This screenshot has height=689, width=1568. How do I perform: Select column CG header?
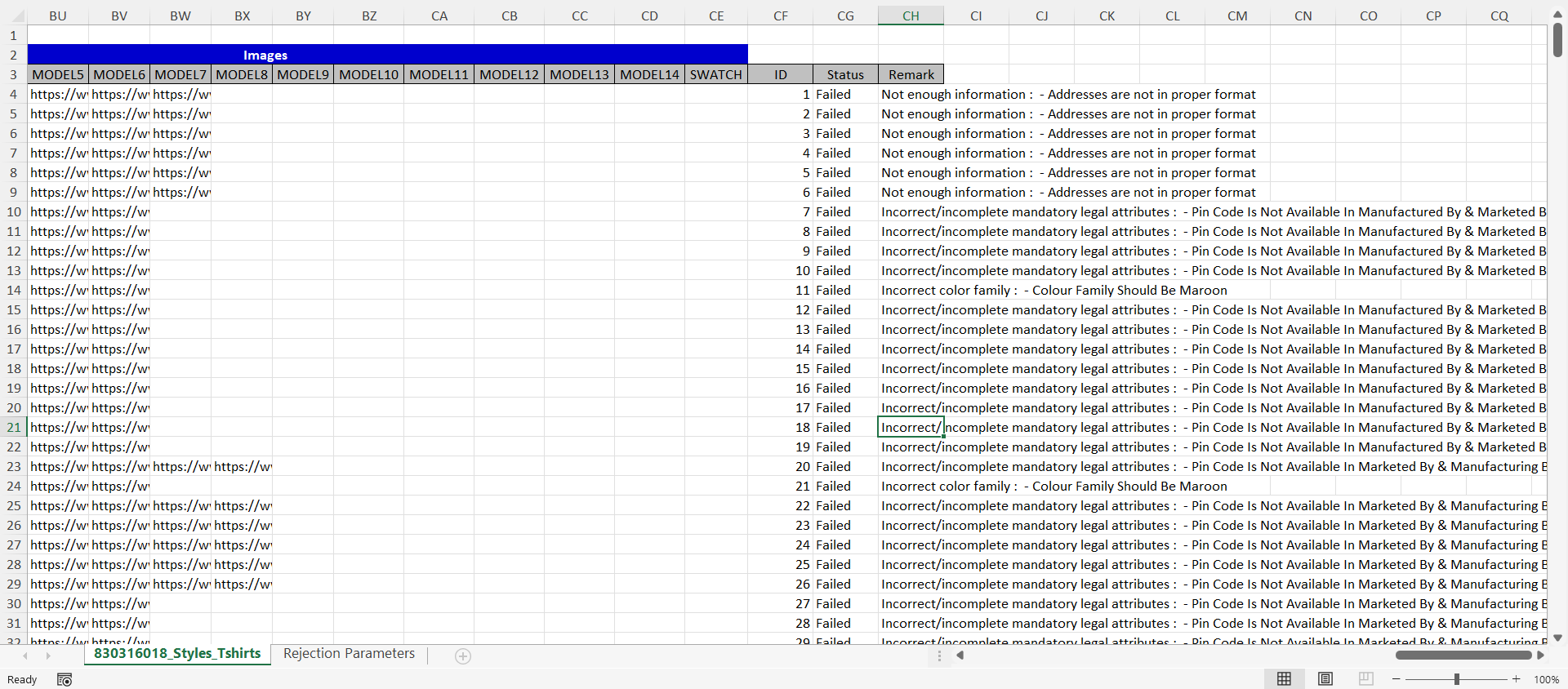845,16
